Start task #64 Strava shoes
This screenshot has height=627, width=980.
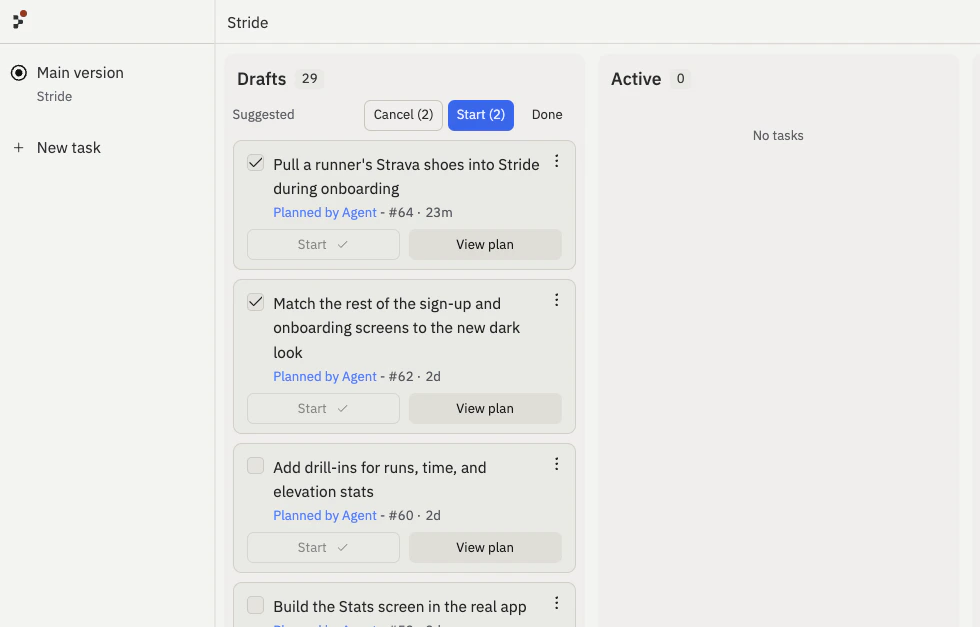pos(323,244)
